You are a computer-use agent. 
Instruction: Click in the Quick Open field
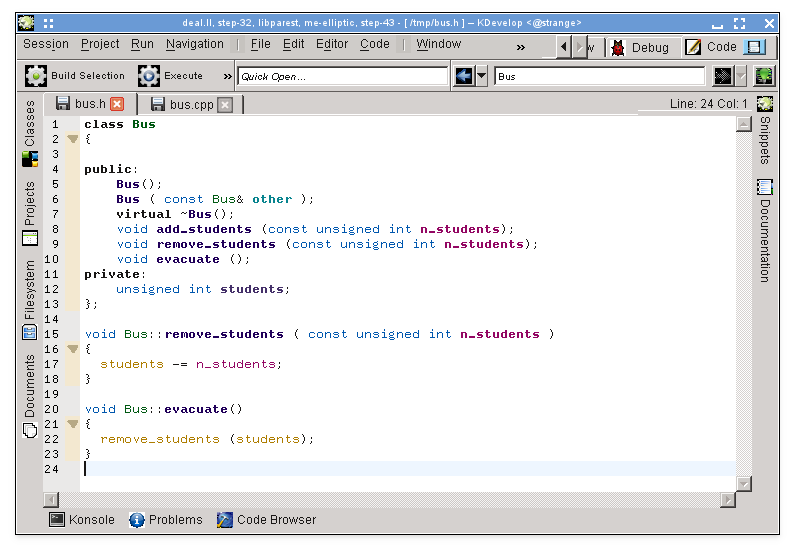pyautogui.click(x=343, y=77)
